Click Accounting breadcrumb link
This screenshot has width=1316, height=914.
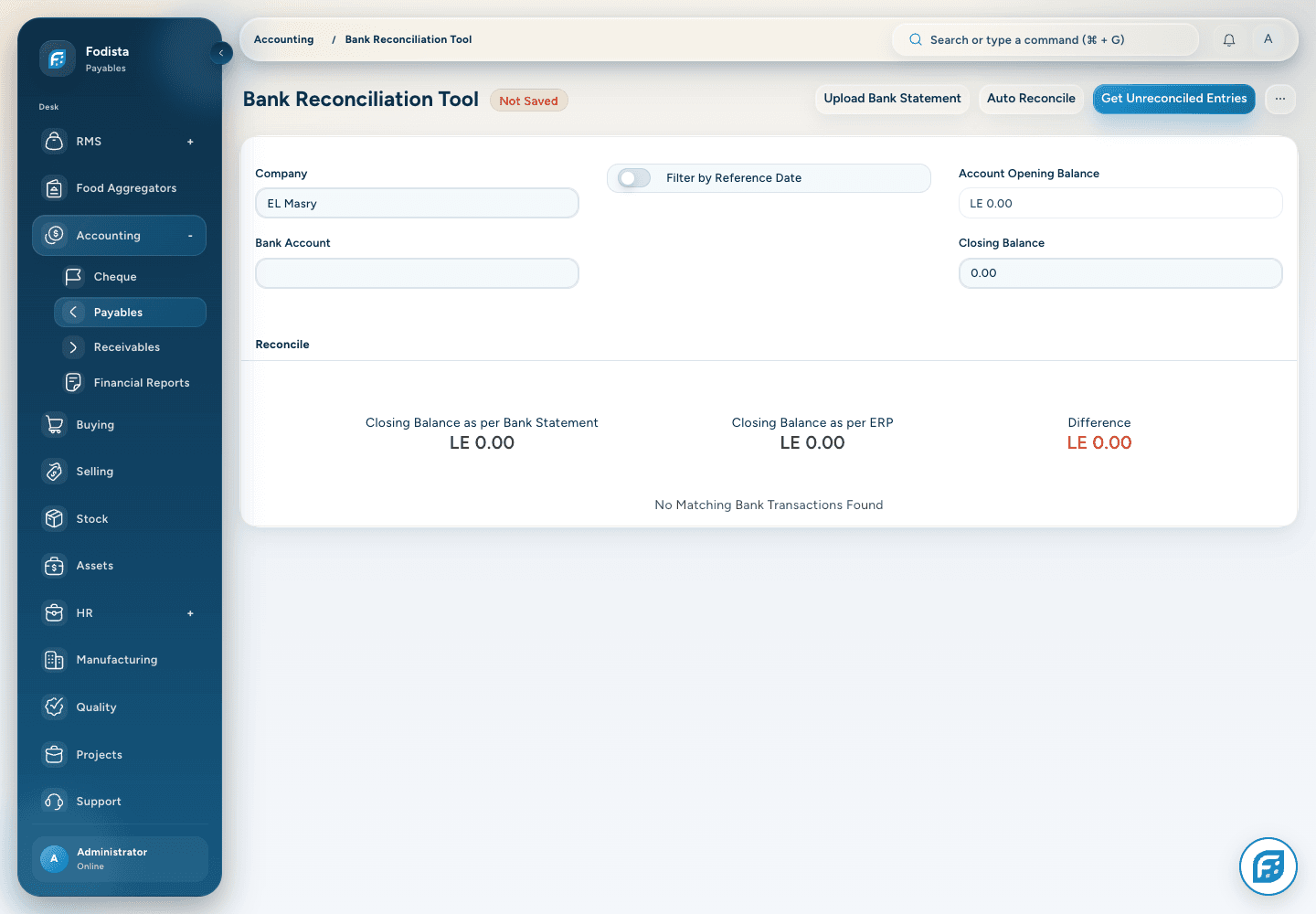pos(283,39)
